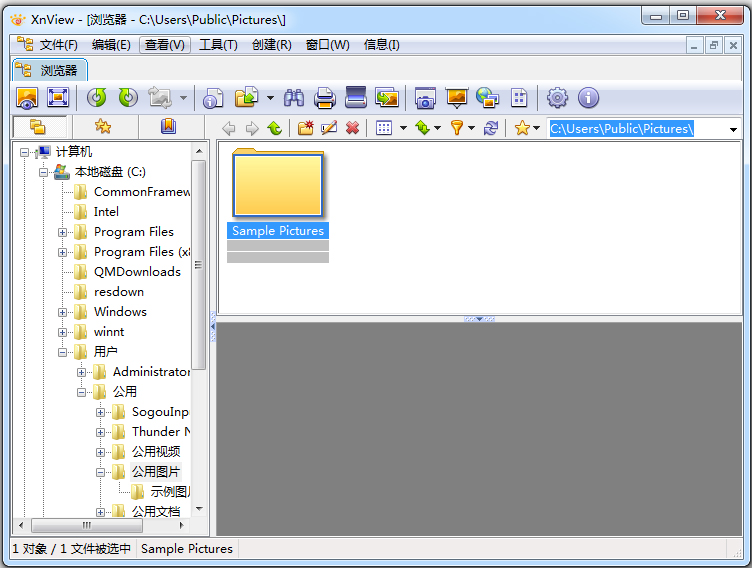Viewport: 752px width, 568px height.
Task: Click the binoculars search icon
Action: pyautogui.click(x=294, y=98)
